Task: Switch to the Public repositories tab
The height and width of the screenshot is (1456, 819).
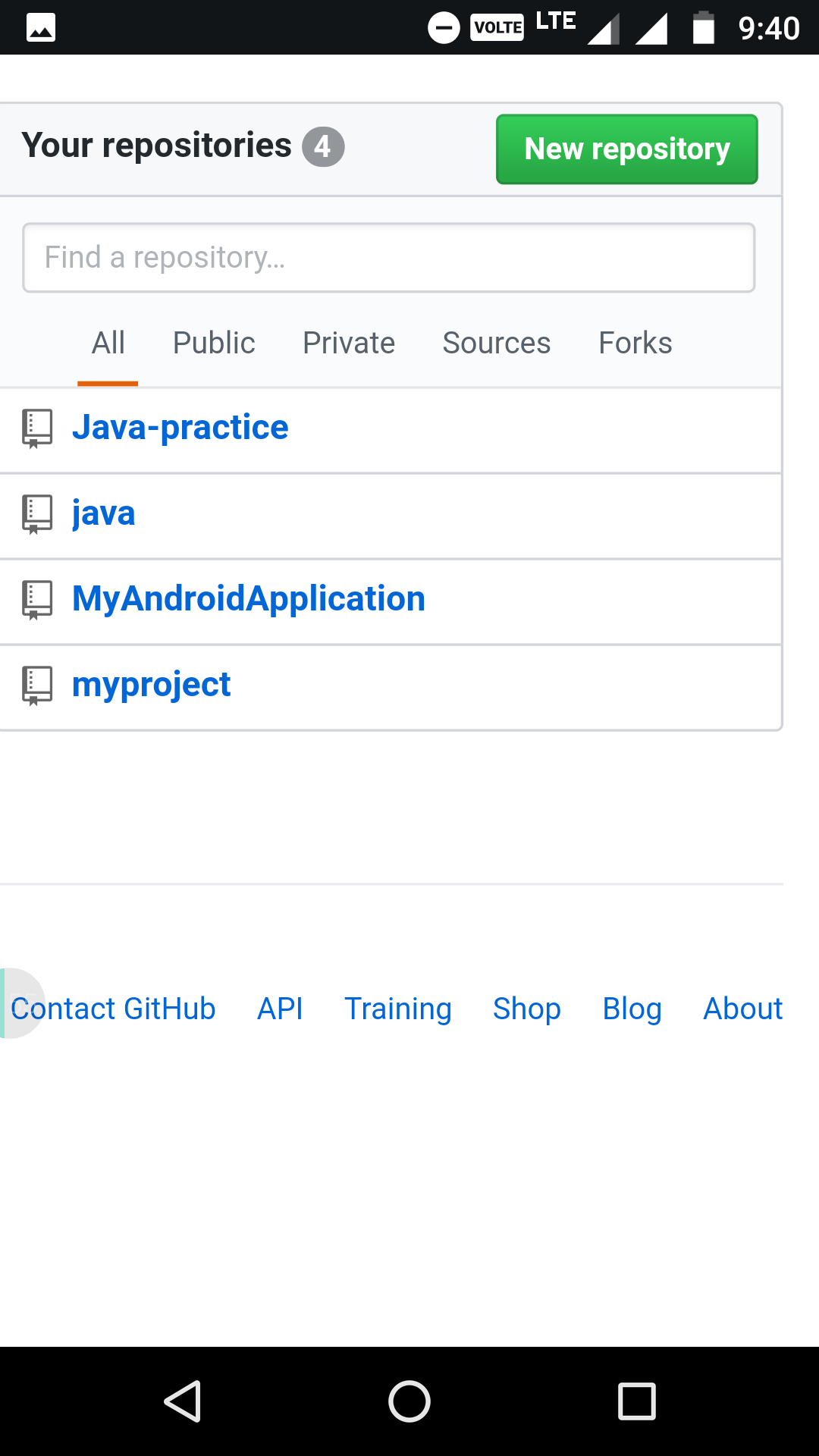Action: coord(214,343)
